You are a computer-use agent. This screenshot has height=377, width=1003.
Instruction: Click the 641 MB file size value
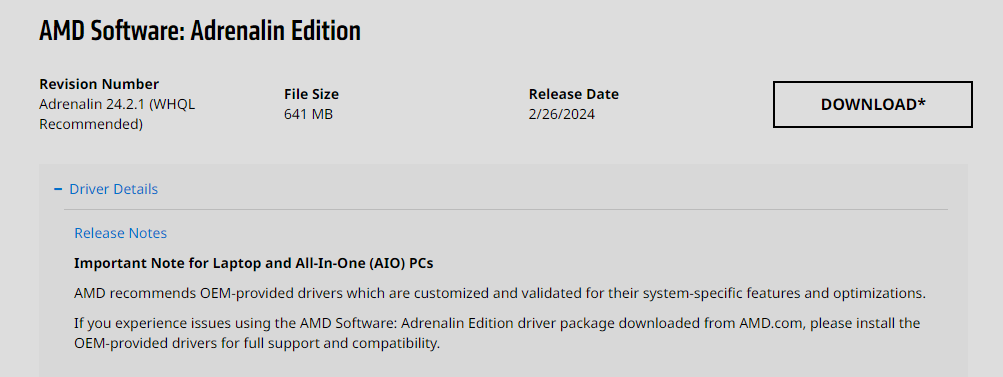pyautogui.click(x=308, y=115)
